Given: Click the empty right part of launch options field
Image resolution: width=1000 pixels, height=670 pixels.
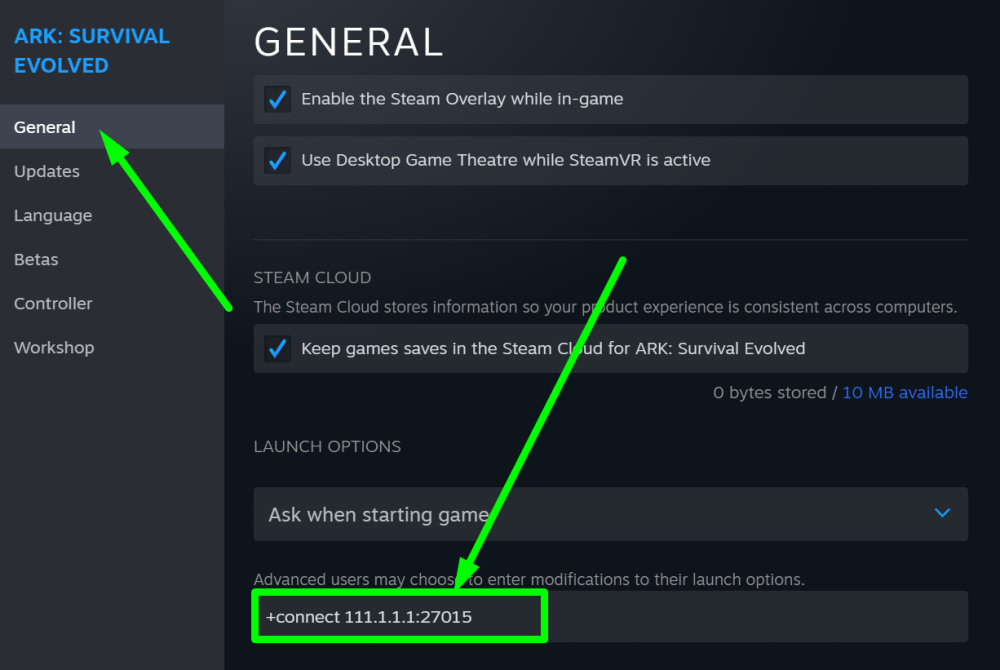Looking at the screenshot, I should (758, 616).
